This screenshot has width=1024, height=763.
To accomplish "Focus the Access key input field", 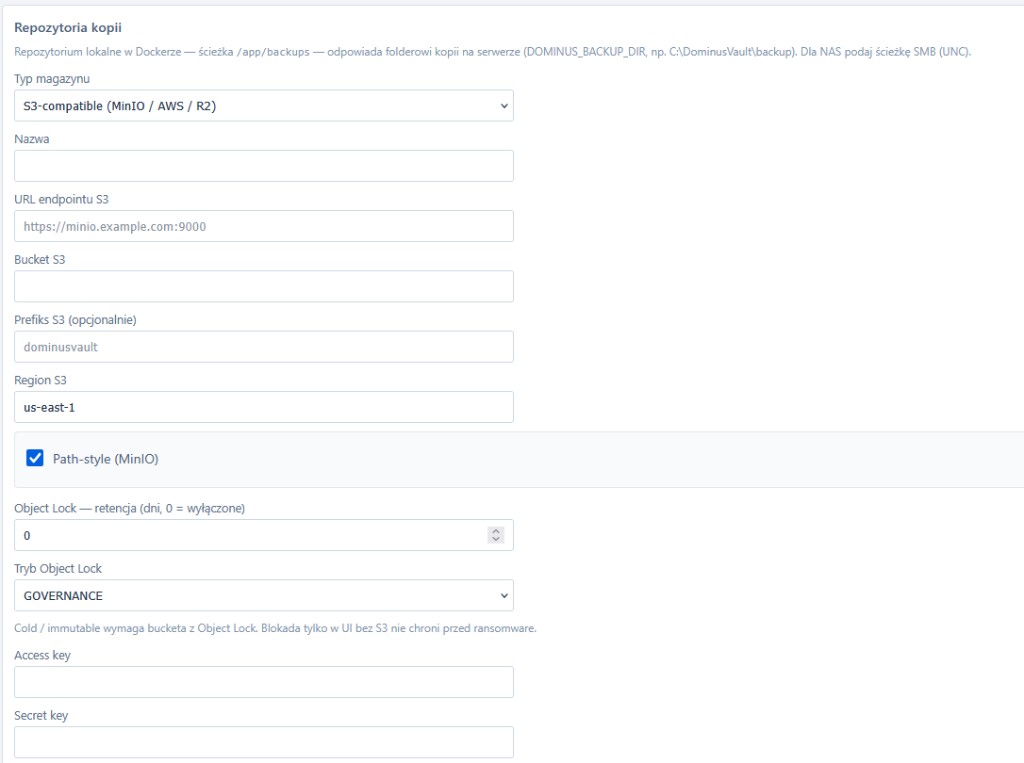I will [x=264, y=682].
